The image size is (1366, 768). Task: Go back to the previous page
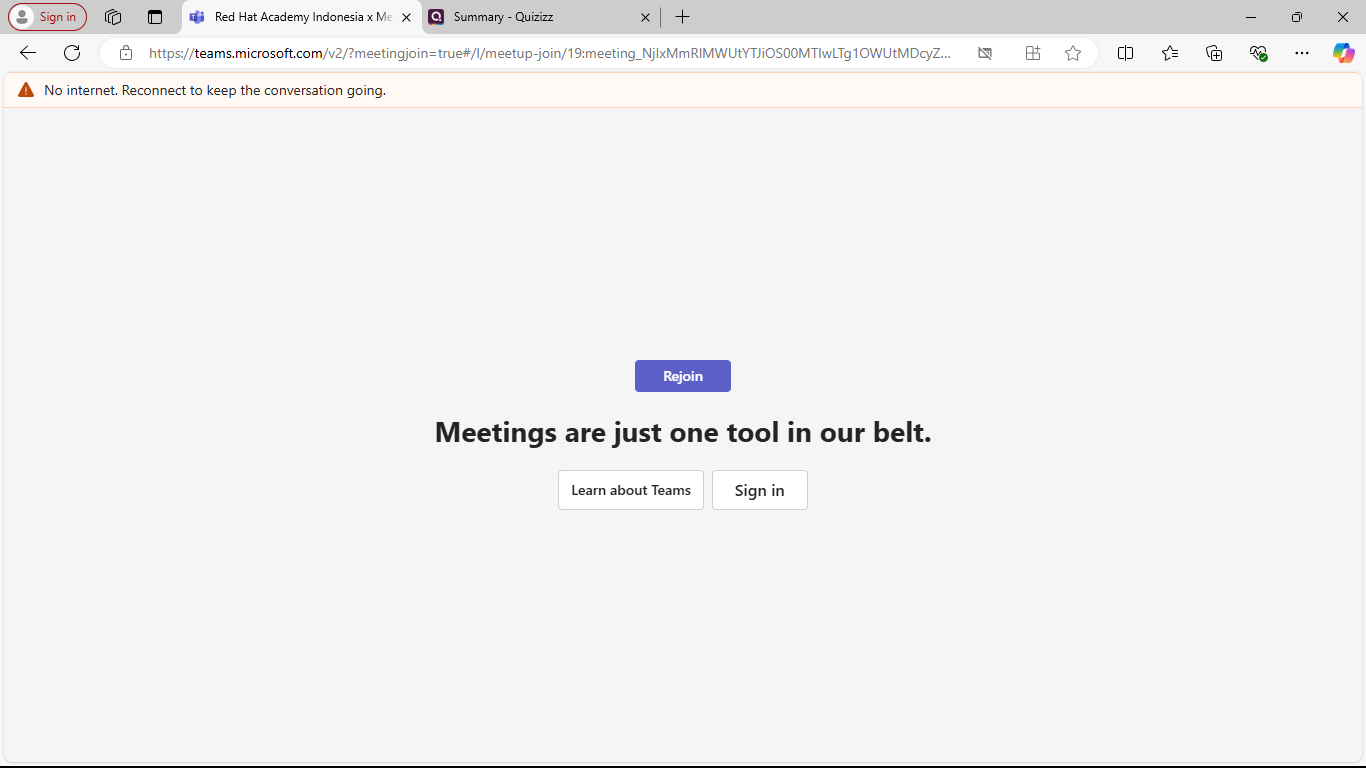[x=28, y=53]
